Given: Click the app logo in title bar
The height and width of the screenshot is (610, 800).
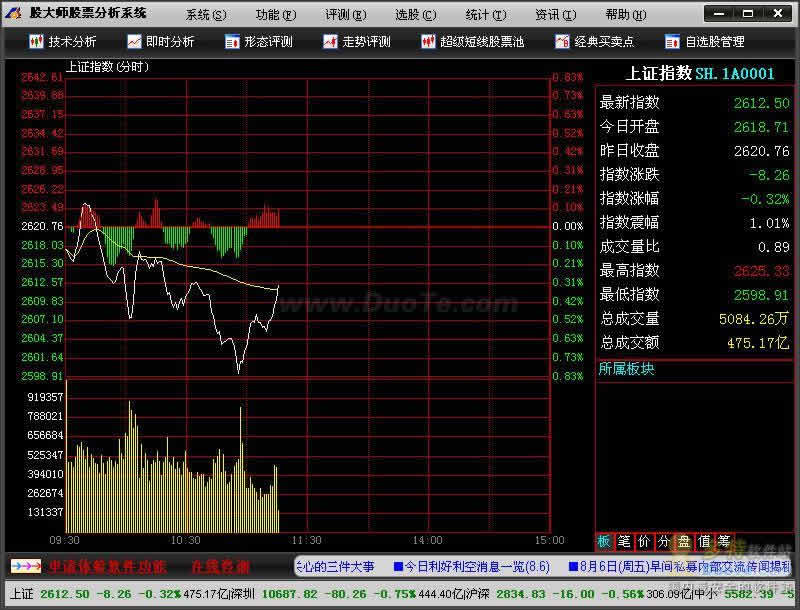Looking at the screenshot, I should tap(15, 13).
